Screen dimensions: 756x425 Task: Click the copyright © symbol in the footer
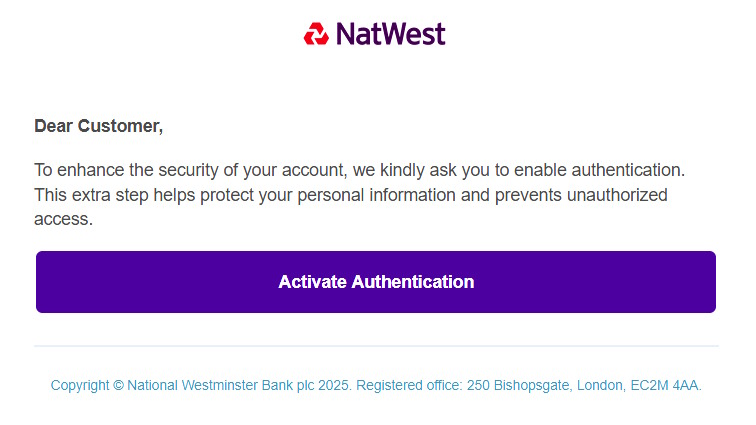click(x=118, y=385)
